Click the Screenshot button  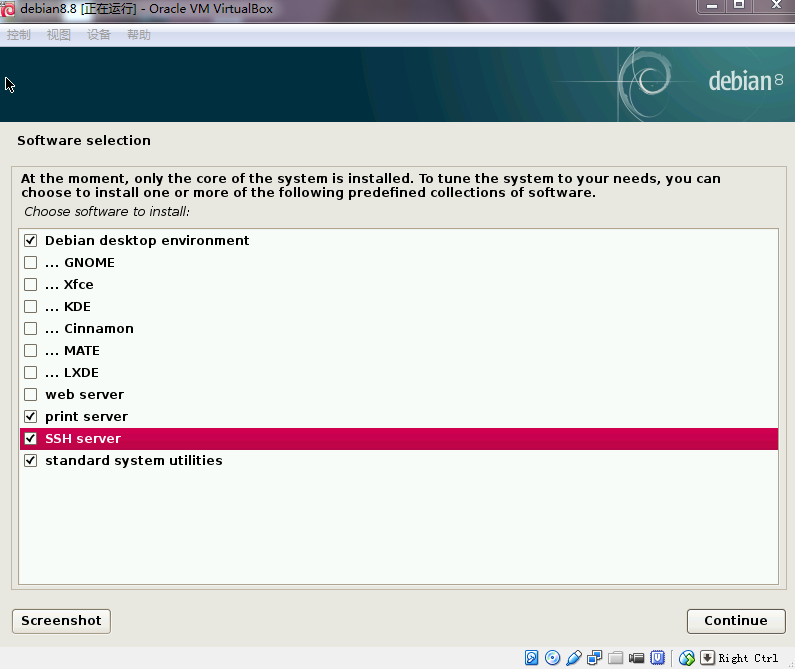pyautogui.click(x=61, y=621)
